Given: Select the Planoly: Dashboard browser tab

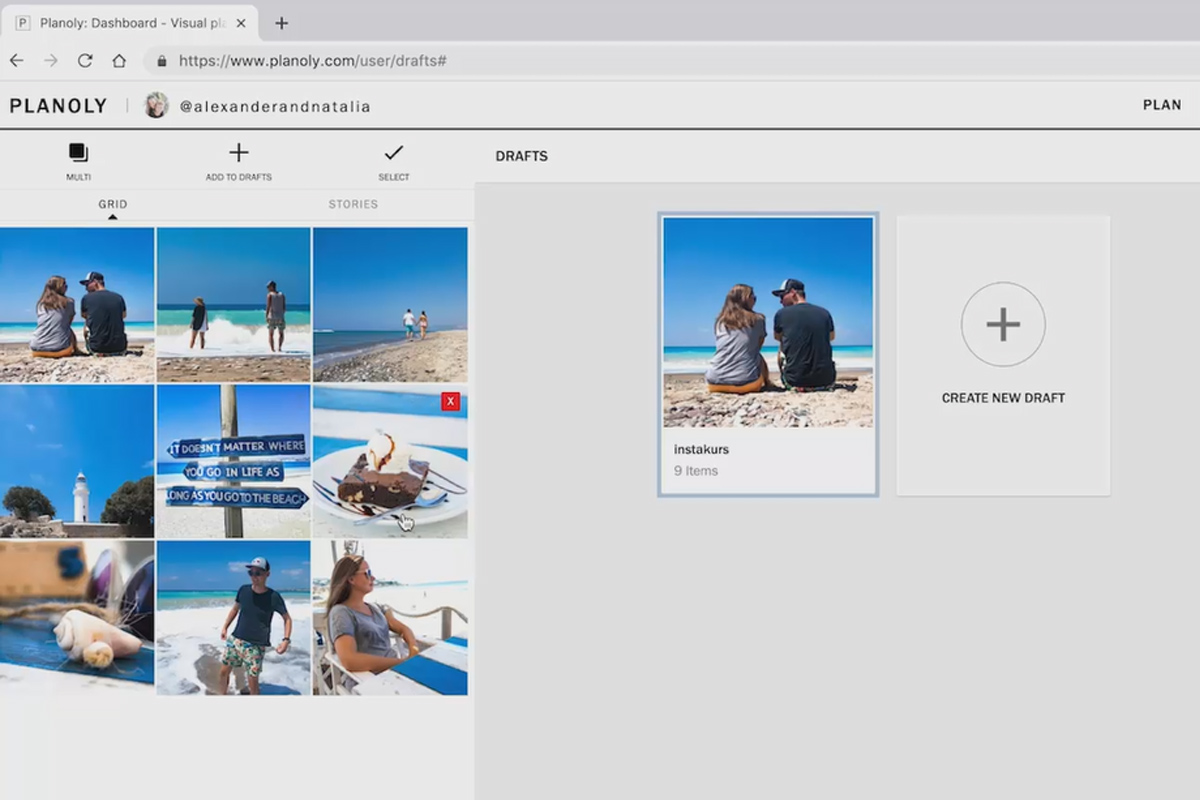Looking at the screenshot, I should tap(130, 23).
